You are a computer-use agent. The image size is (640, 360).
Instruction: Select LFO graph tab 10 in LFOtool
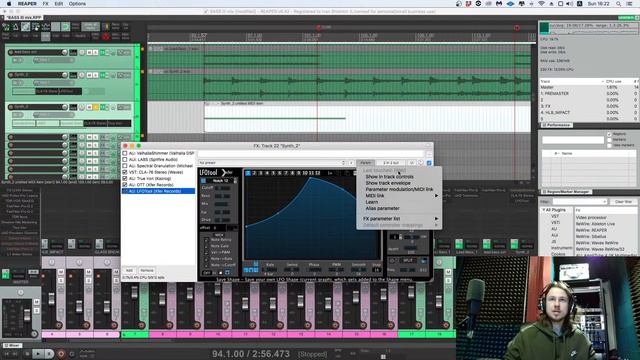(305, 173)
